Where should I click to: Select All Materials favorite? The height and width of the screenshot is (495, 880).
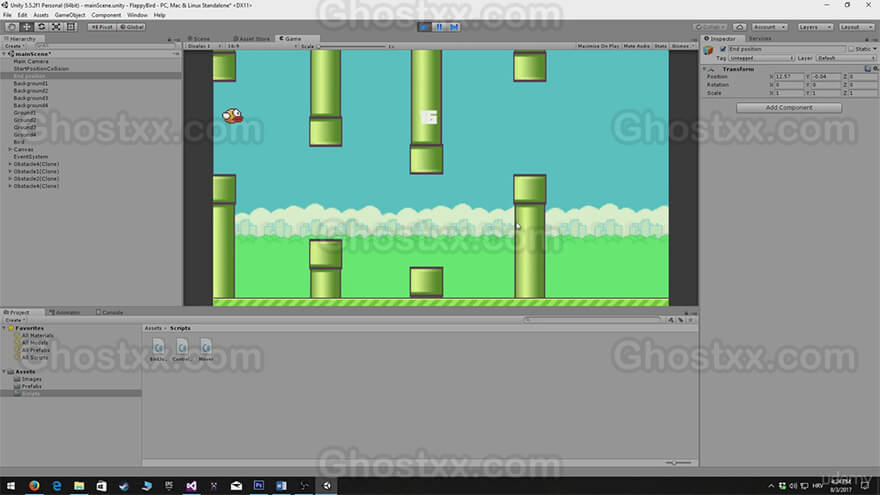(x=37, y=336)
